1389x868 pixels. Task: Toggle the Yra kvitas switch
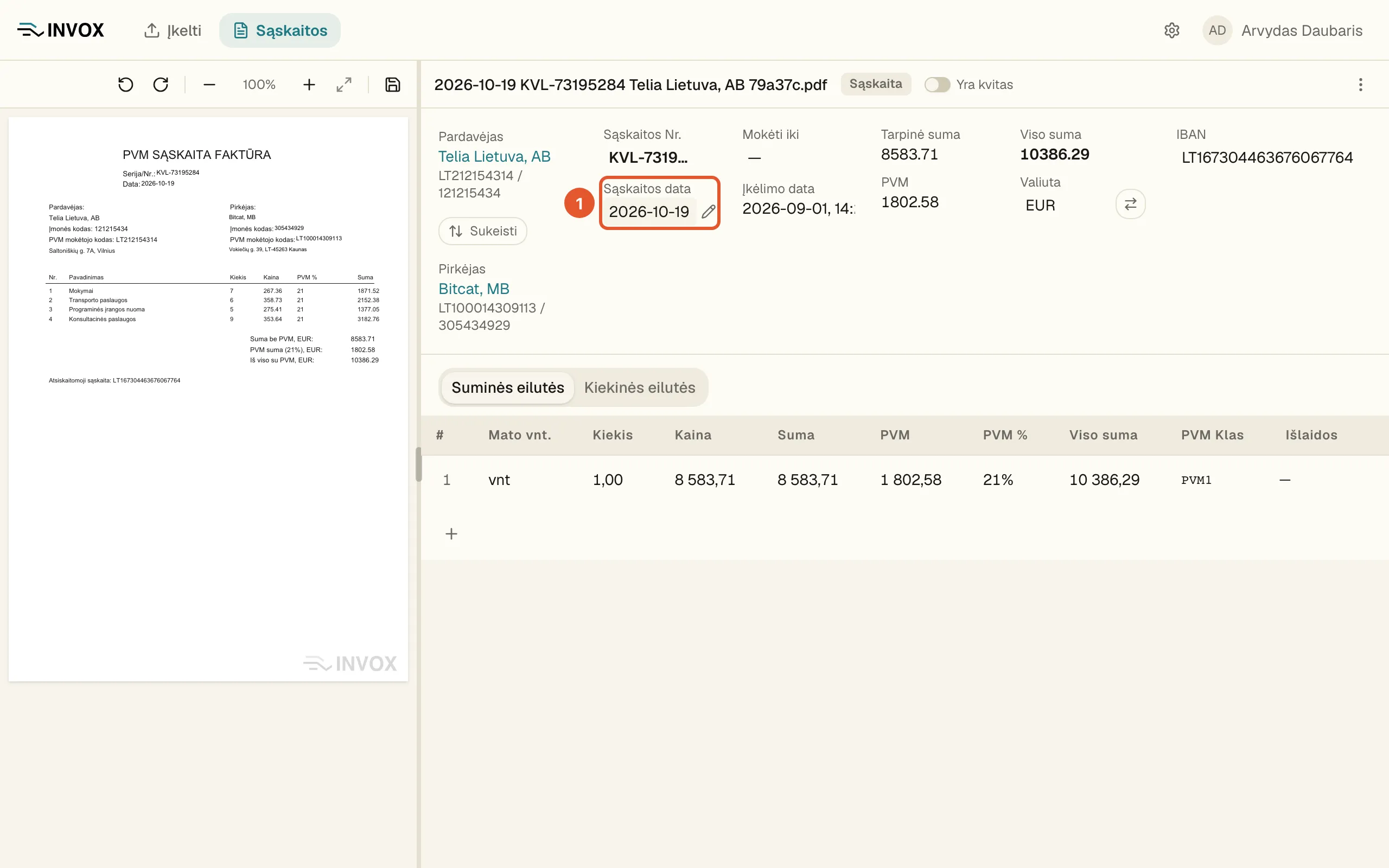937,85
